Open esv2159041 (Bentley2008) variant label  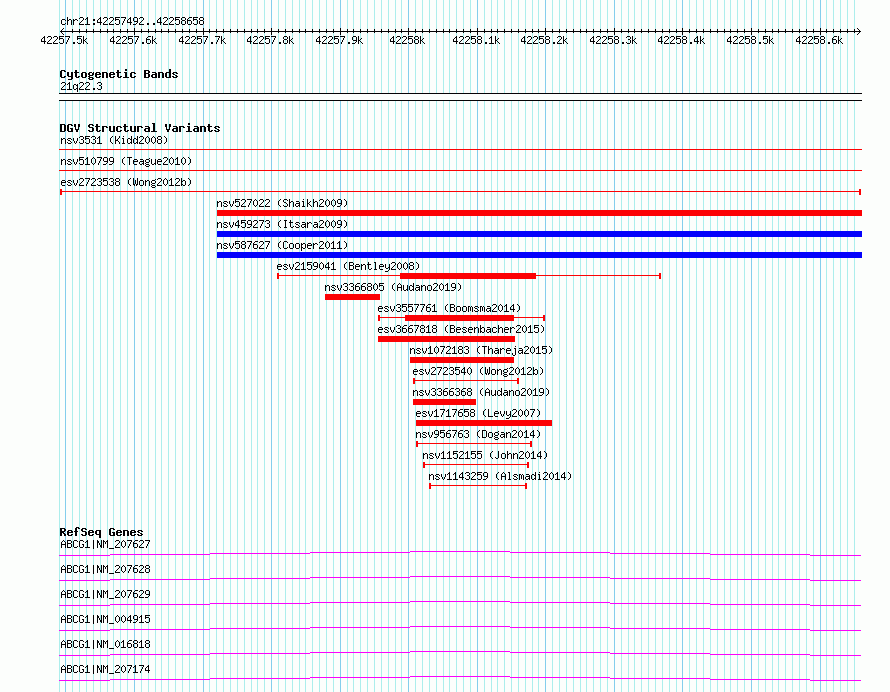pos(349,266)
